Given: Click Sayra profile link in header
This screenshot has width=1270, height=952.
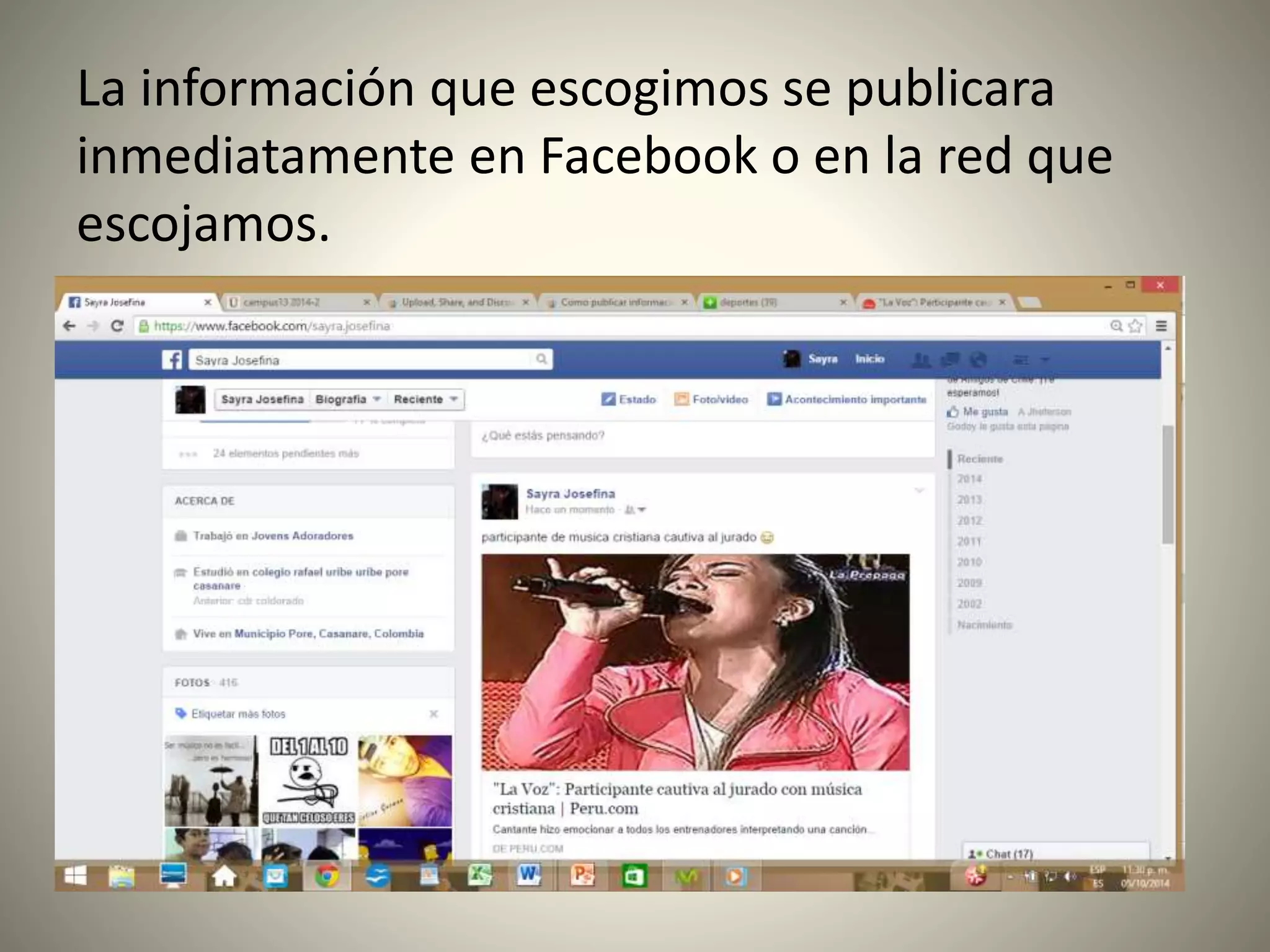Looking at the screenshot, I should (822, 359).
